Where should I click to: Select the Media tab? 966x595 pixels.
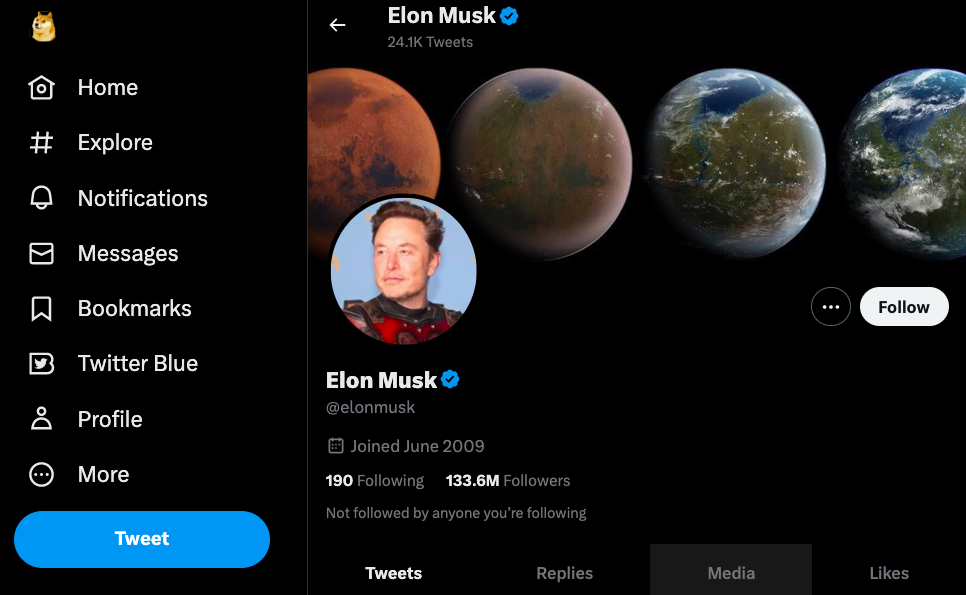(730, 573)
